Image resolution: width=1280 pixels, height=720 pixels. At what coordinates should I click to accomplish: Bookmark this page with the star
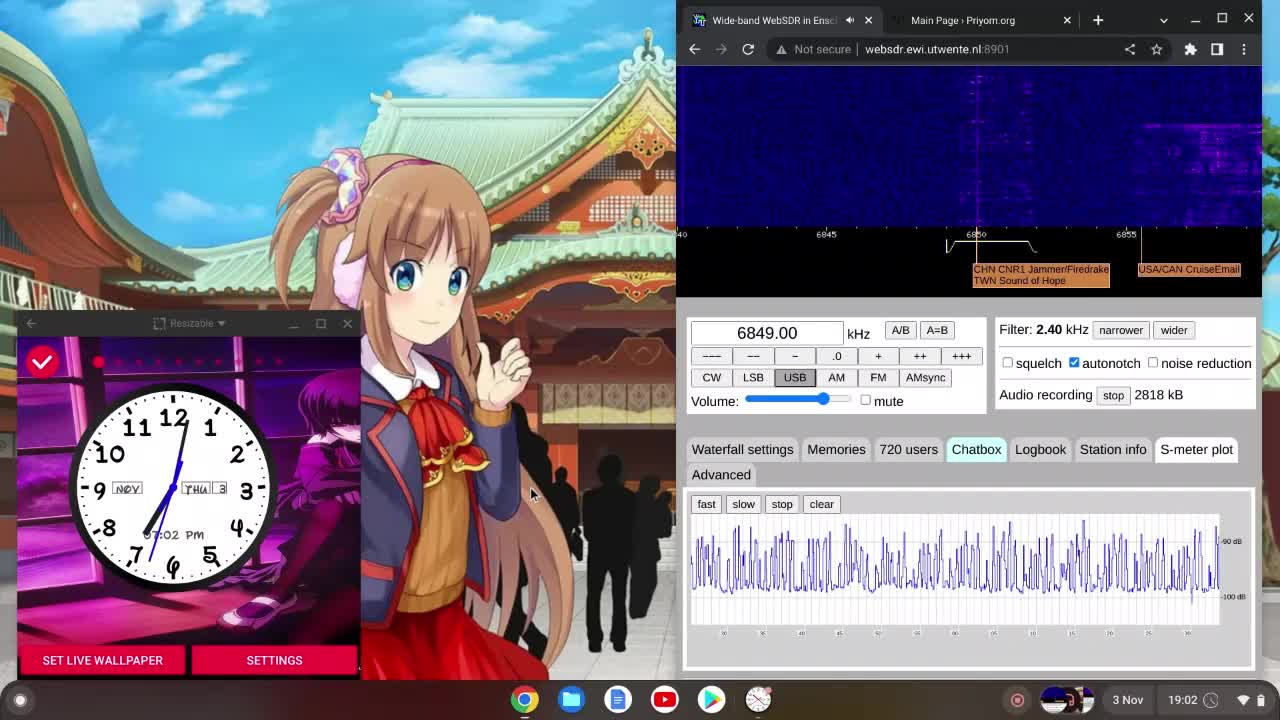(x=1157, y=49)
